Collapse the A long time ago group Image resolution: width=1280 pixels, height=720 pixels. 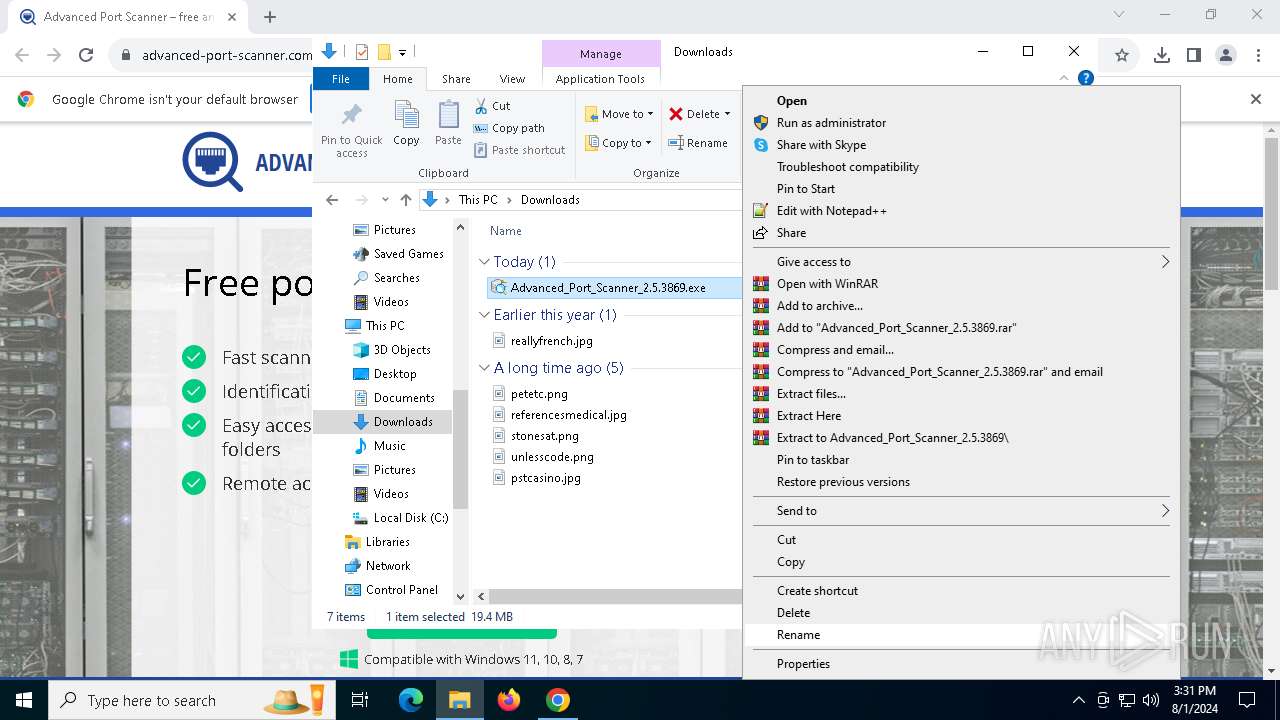tap(484, 368)
